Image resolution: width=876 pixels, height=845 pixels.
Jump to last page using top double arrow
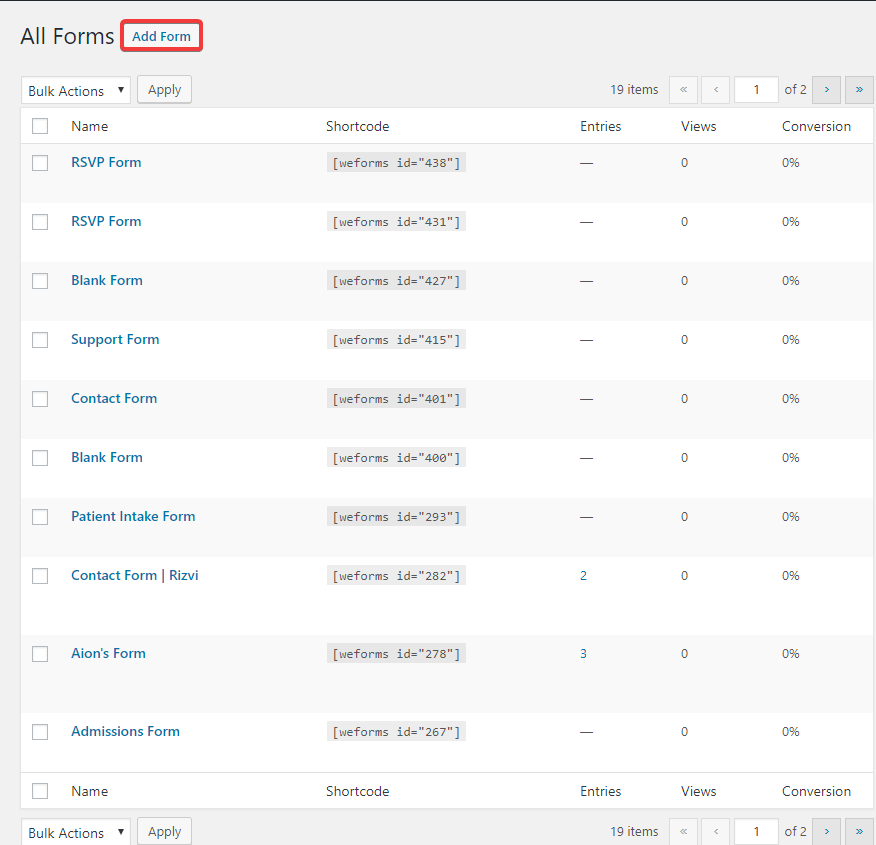click(x=859, y=90)
